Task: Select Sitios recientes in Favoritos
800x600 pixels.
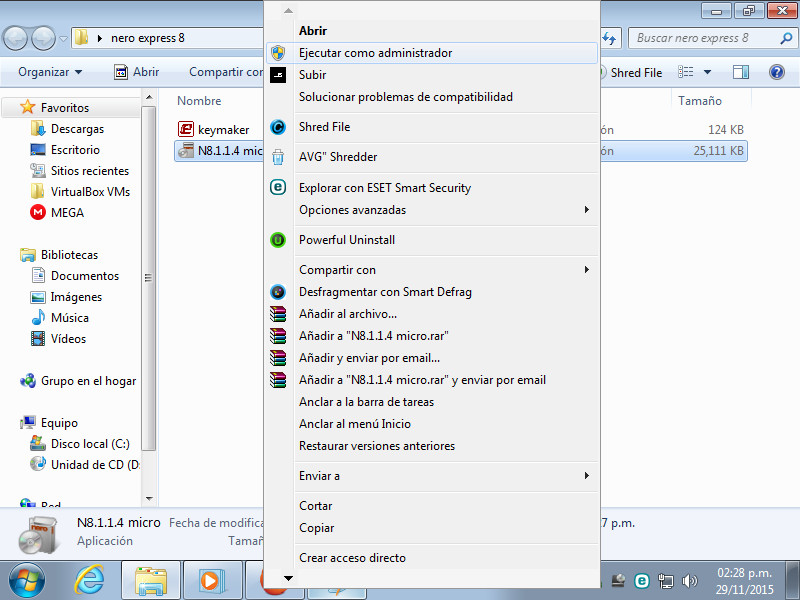Action: [x=80, y=170]
